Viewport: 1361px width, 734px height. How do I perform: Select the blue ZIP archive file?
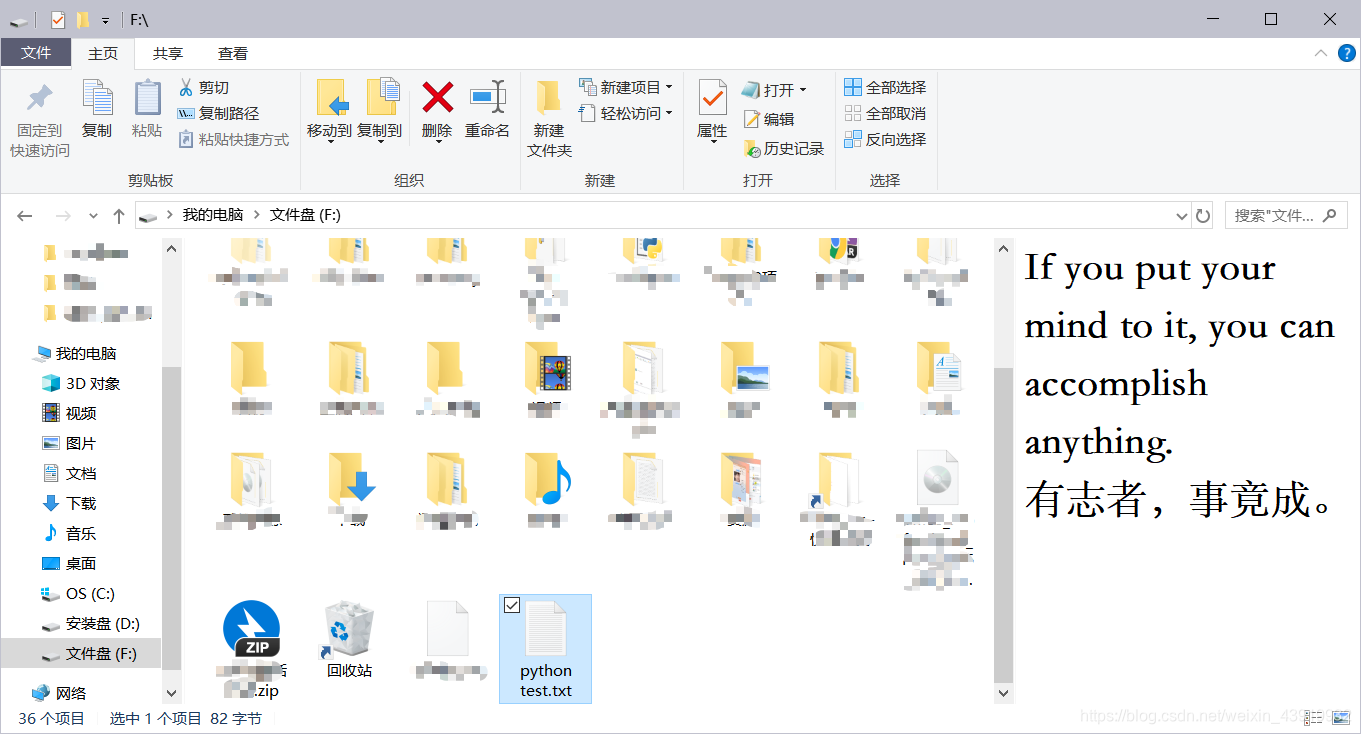[x=251, y=629]
